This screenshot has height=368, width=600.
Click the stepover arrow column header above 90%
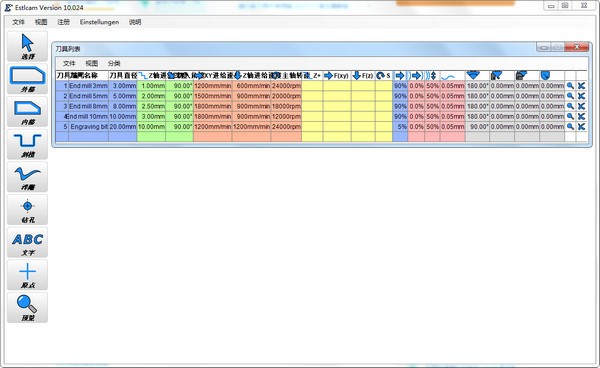400,76
